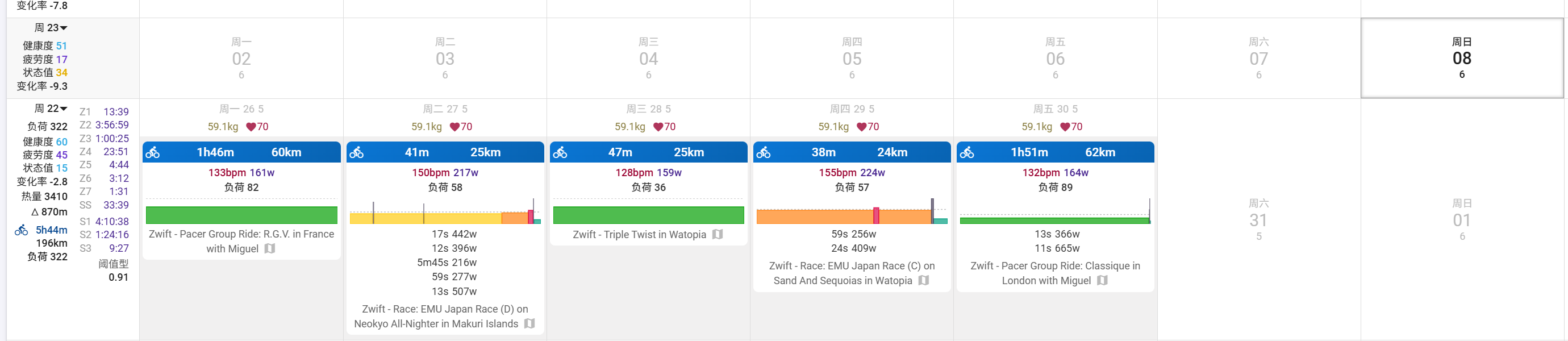Image resolution: width=1568 pixels, height=341 pixels.
Task: Click cycling icon on Monday 1h46m activity
Action: click(153, 152)
